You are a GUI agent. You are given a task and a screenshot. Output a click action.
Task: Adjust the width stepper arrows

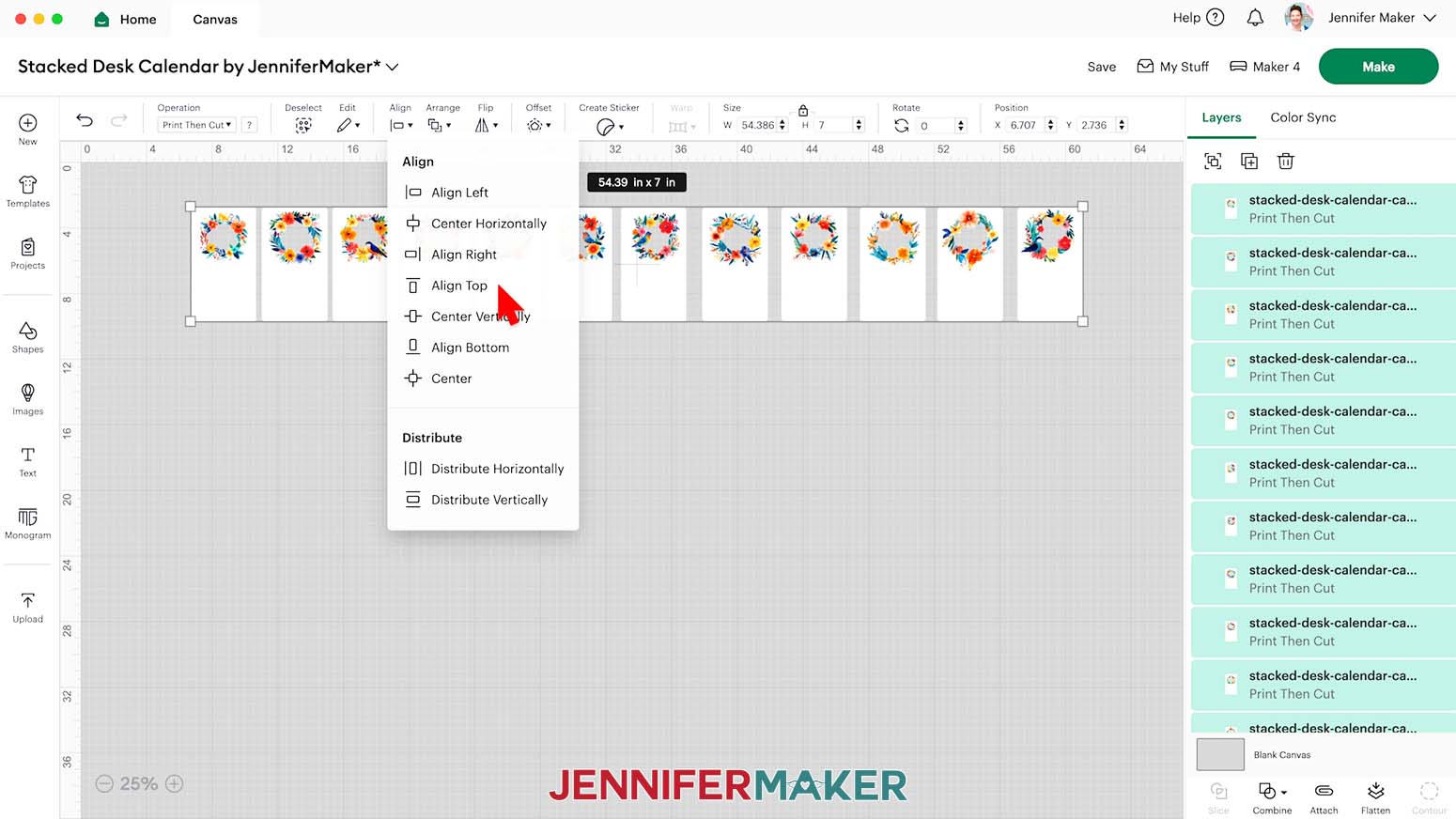782,125
